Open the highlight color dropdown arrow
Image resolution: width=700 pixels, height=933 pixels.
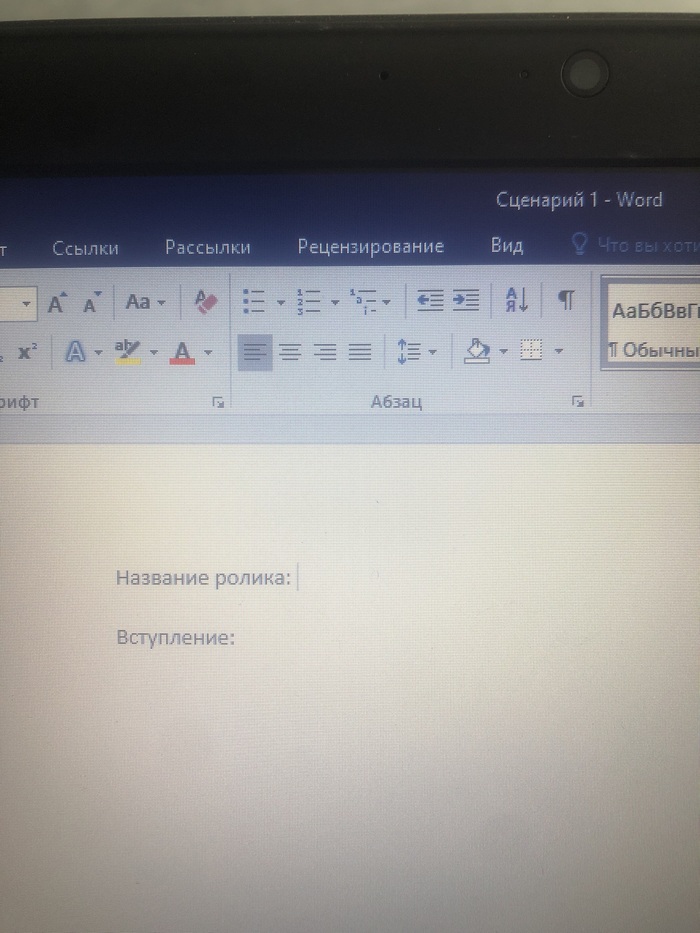pos(154,352)
